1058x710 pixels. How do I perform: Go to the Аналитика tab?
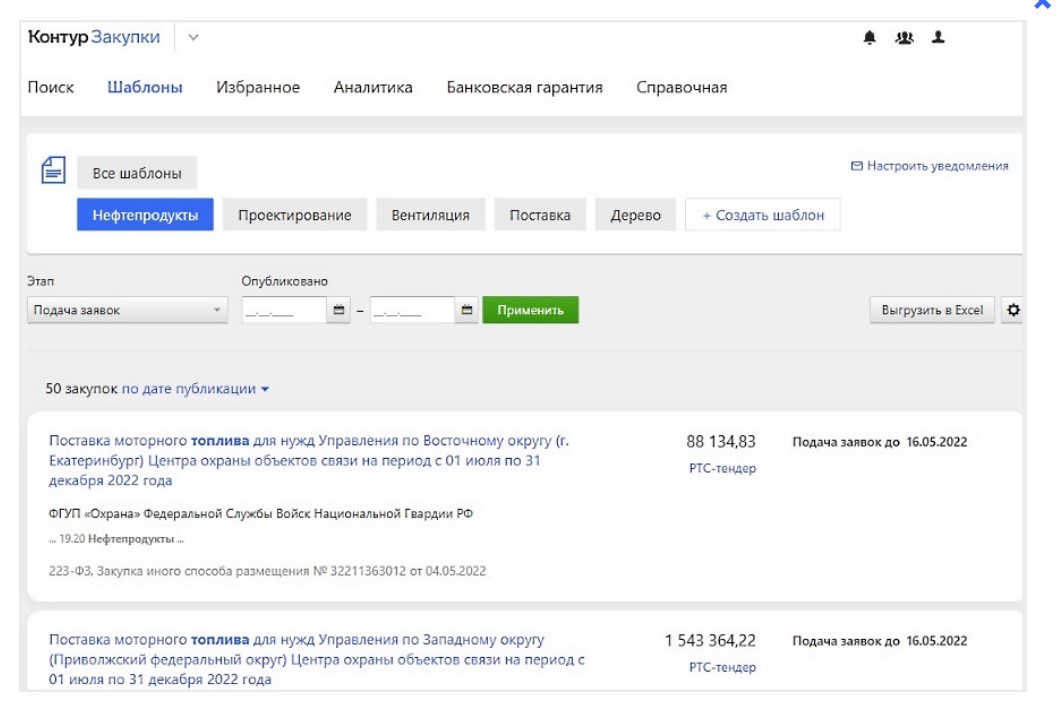(373, 87)
